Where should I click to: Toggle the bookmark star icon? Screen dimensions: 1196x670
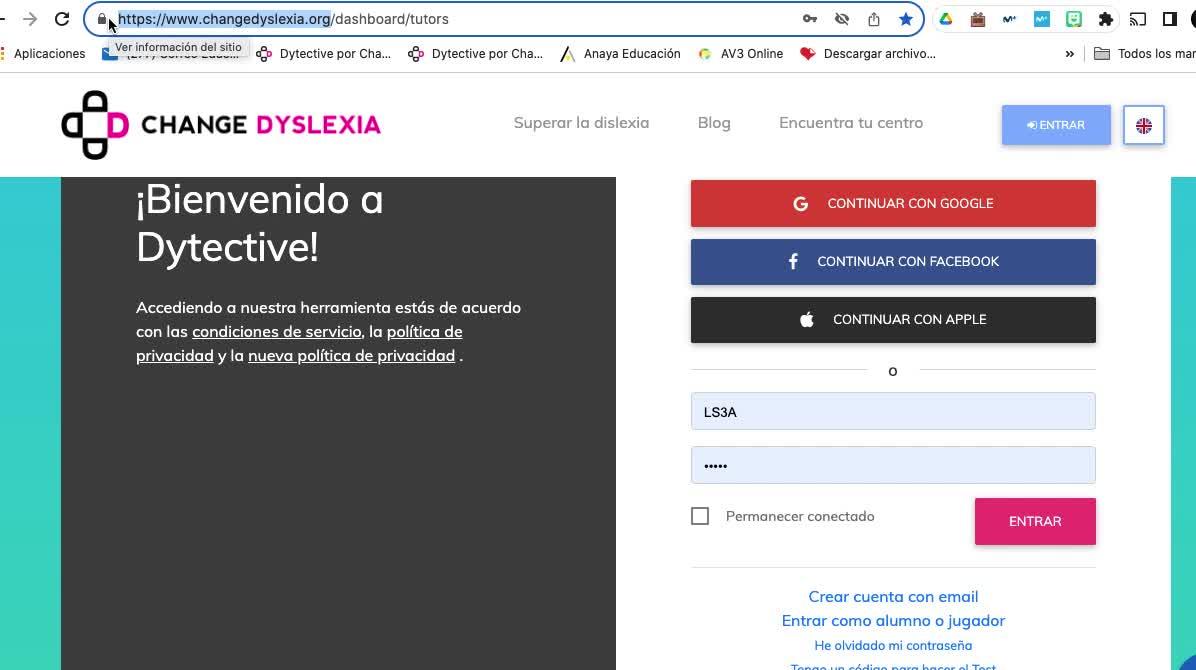906,19
